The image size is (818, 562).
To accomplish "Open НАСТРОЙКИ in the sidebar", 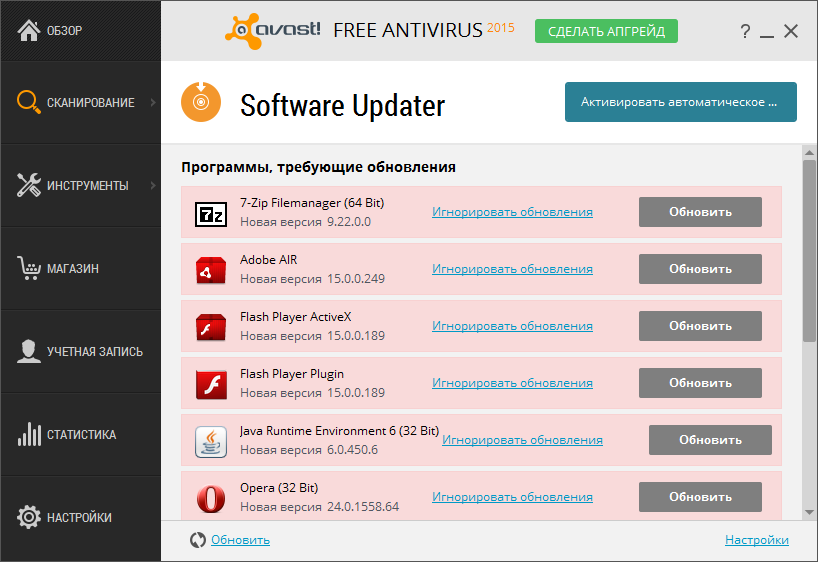I will coord(80,517).
